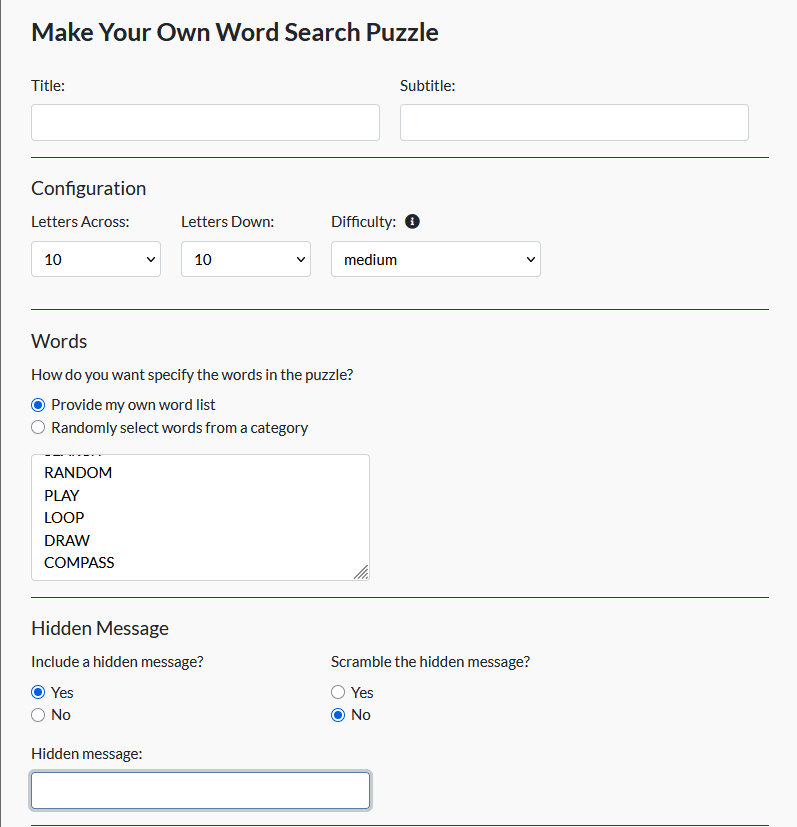
Task: Open the Letters Across dropdown
Action: point(96,259)
